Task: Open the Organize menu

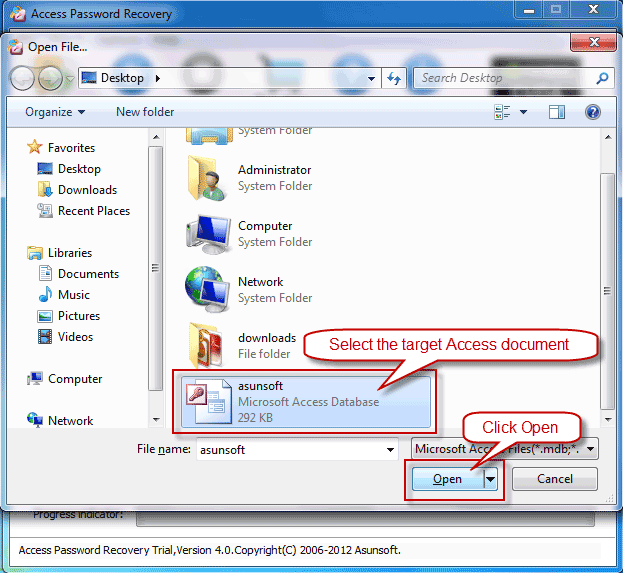Action: (55, 112)
